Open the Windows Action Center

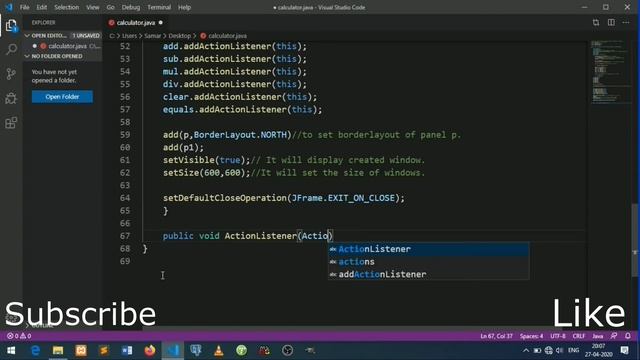(x=624, y=350)
